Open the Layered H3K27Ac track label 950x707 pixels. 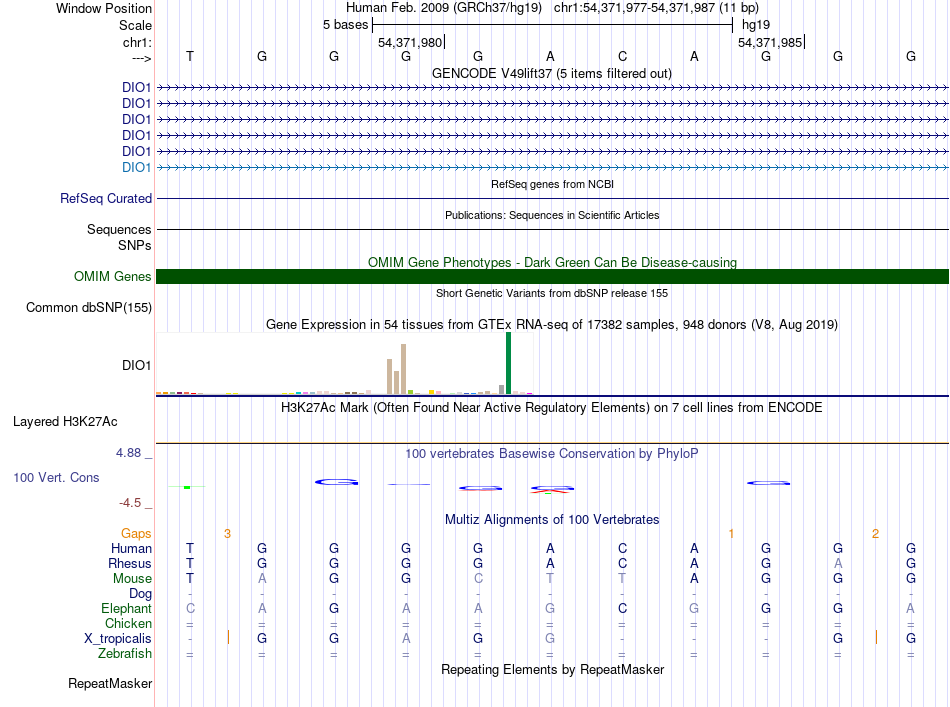[x=65, y=422]
